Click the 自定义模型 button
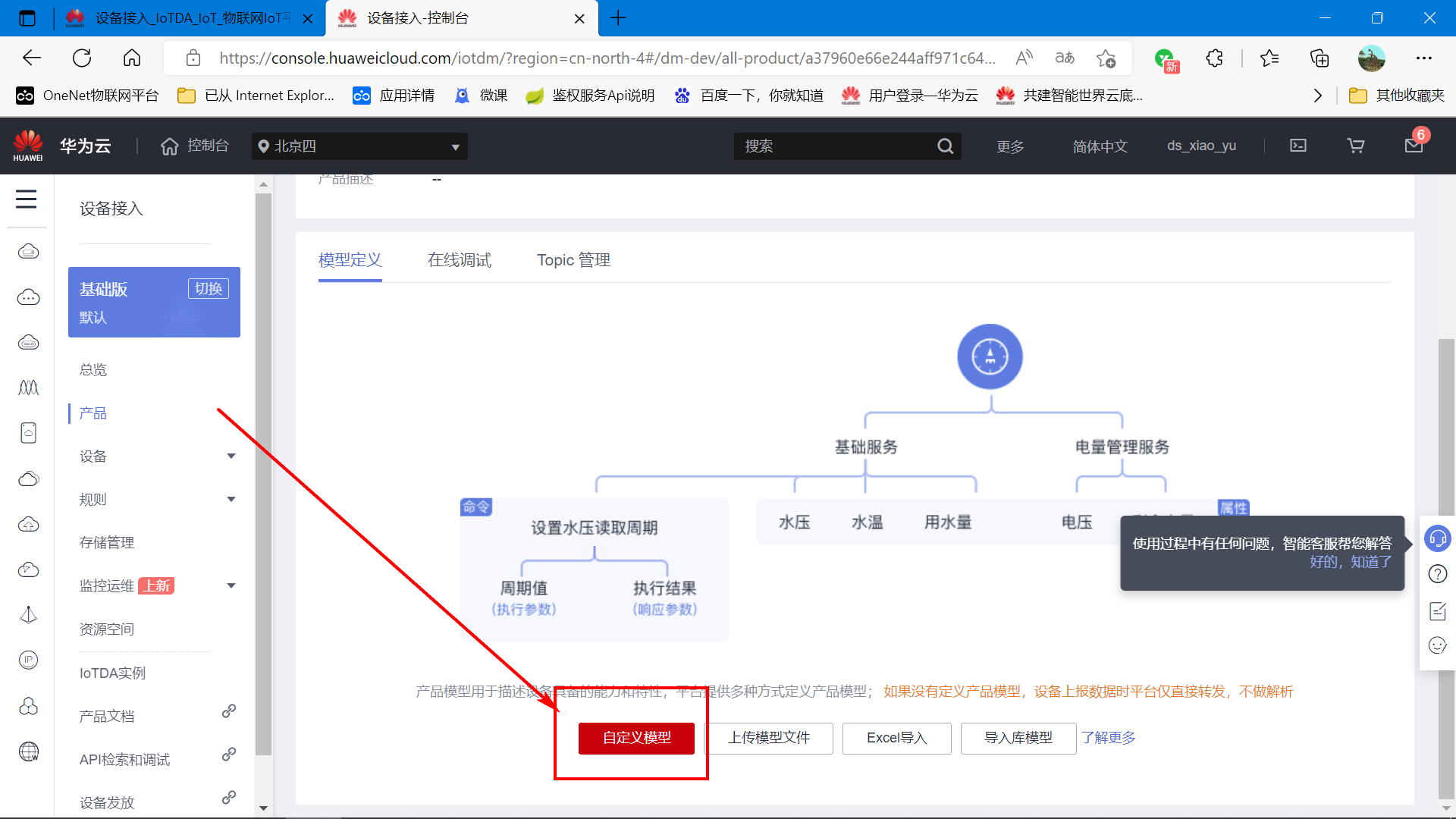 tap(636, 738)
